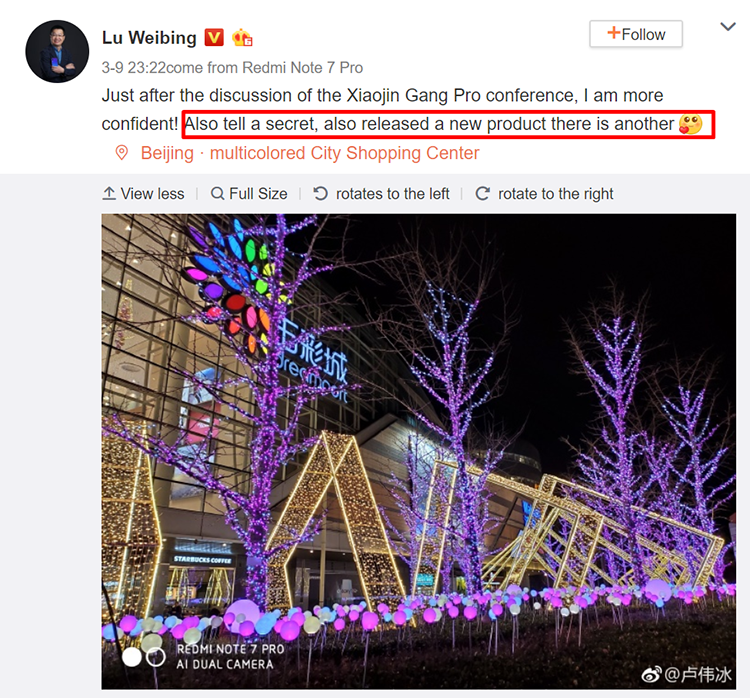The image size is (750, 698).
Task: Click the love-face emoji in the post
Action: tap(690, 124)
